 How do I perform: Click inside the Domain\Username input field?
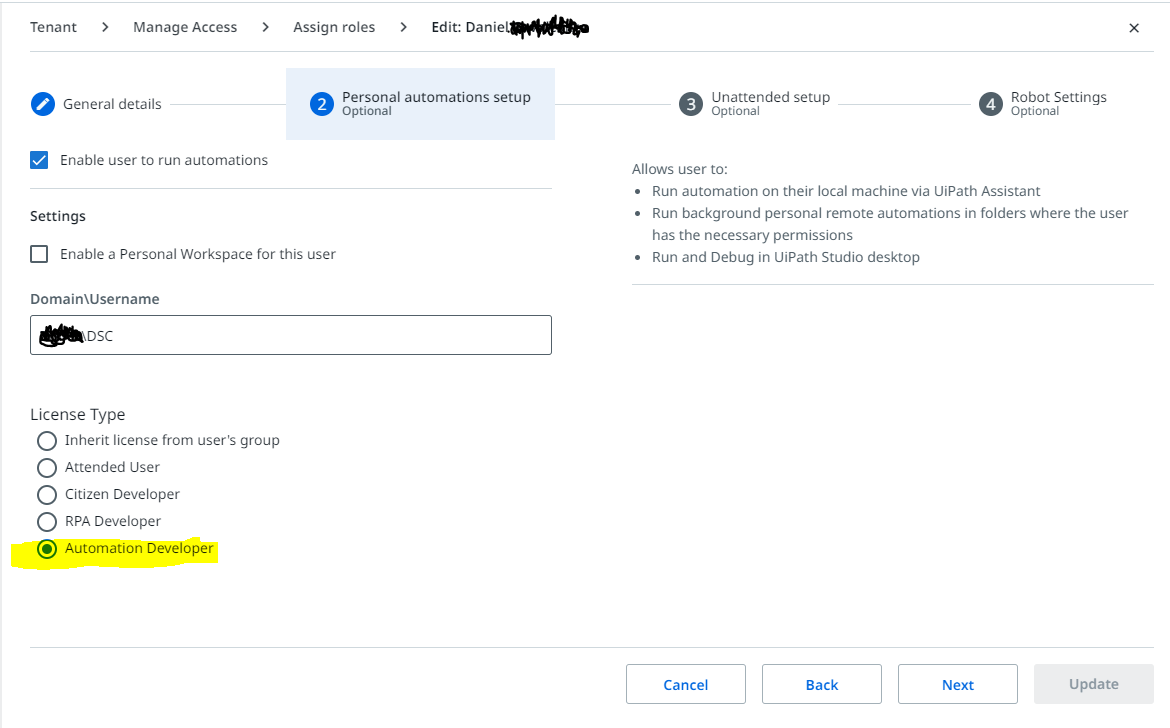pos(290,334)
